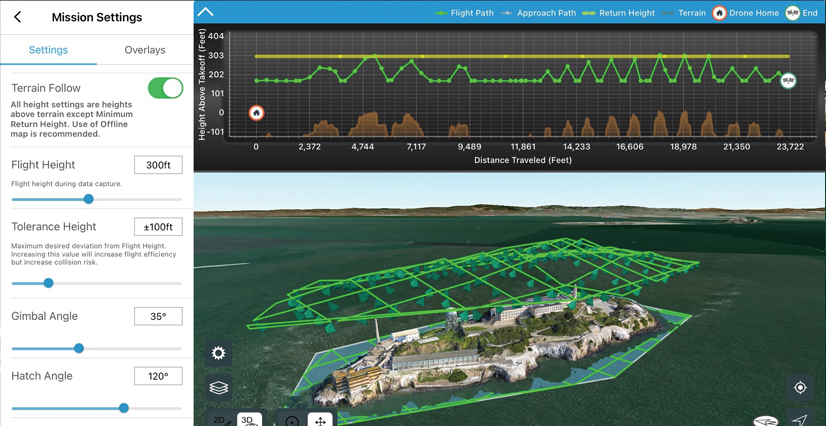
Task: Edit the Flight Height 300ft field
Action: [x=158, y=165]
